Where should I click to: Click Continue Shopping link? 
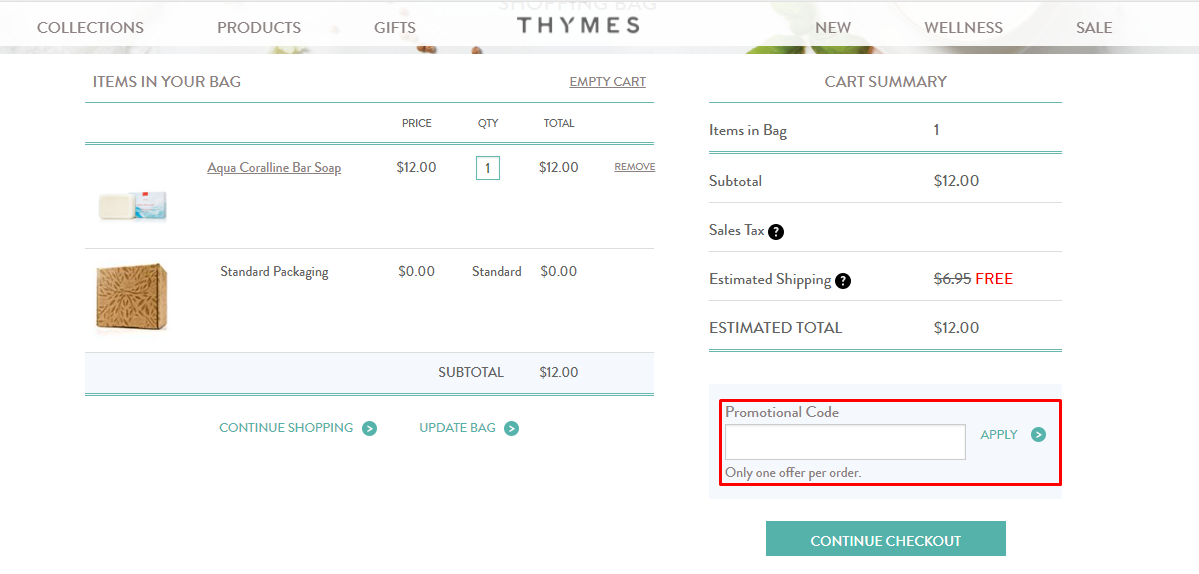click(286, 428)
